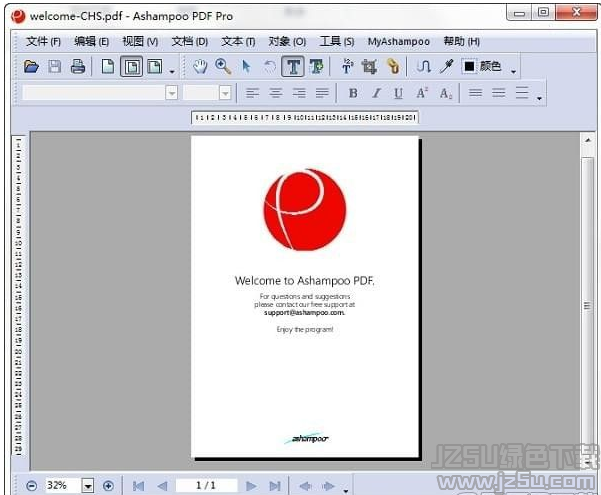Click the 32% zoom value field
This screenshot has width=601, height=495.
[x=63, y=486]
